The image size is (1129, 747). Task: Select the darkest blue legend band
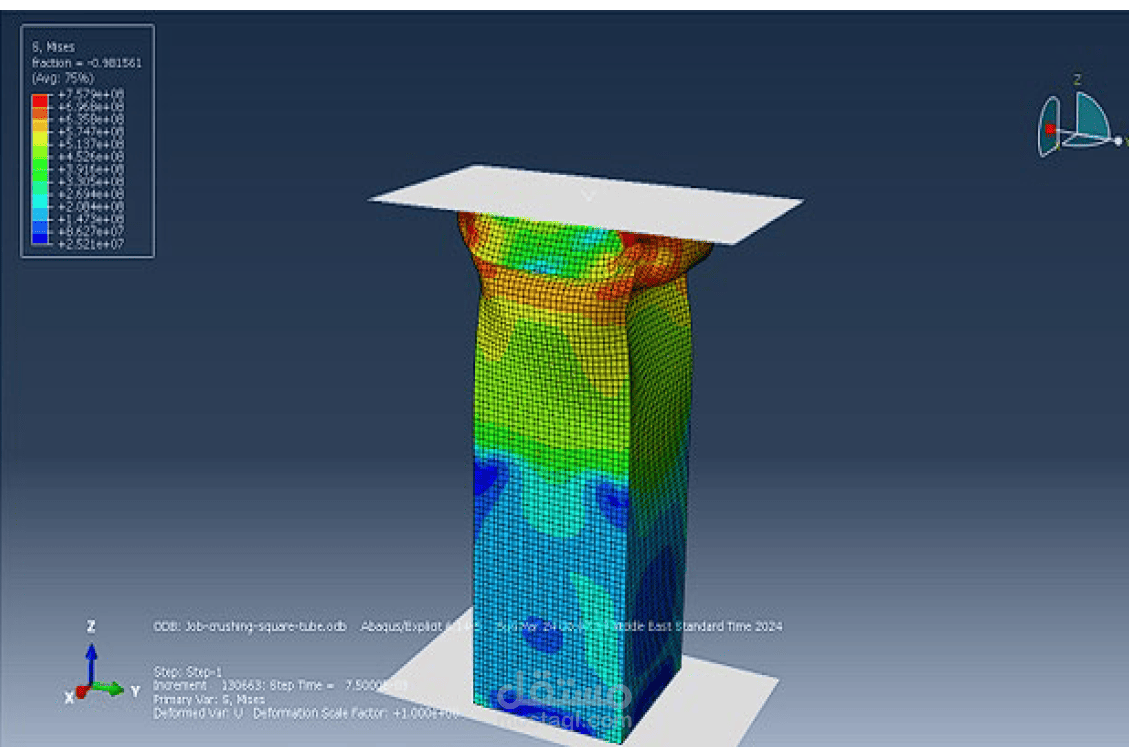pos(40,238)
